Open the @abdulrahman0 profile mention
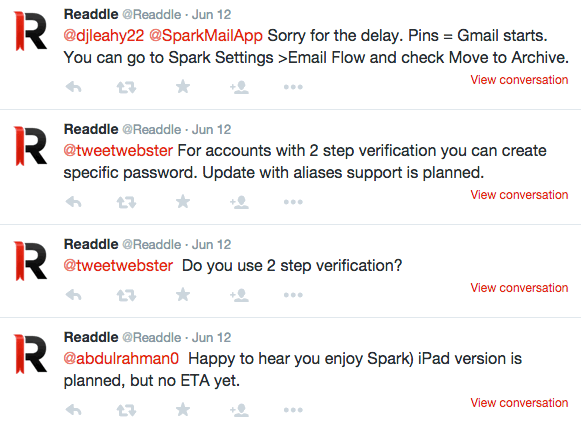This screenshot has width=581, height=427. point(121,358)
